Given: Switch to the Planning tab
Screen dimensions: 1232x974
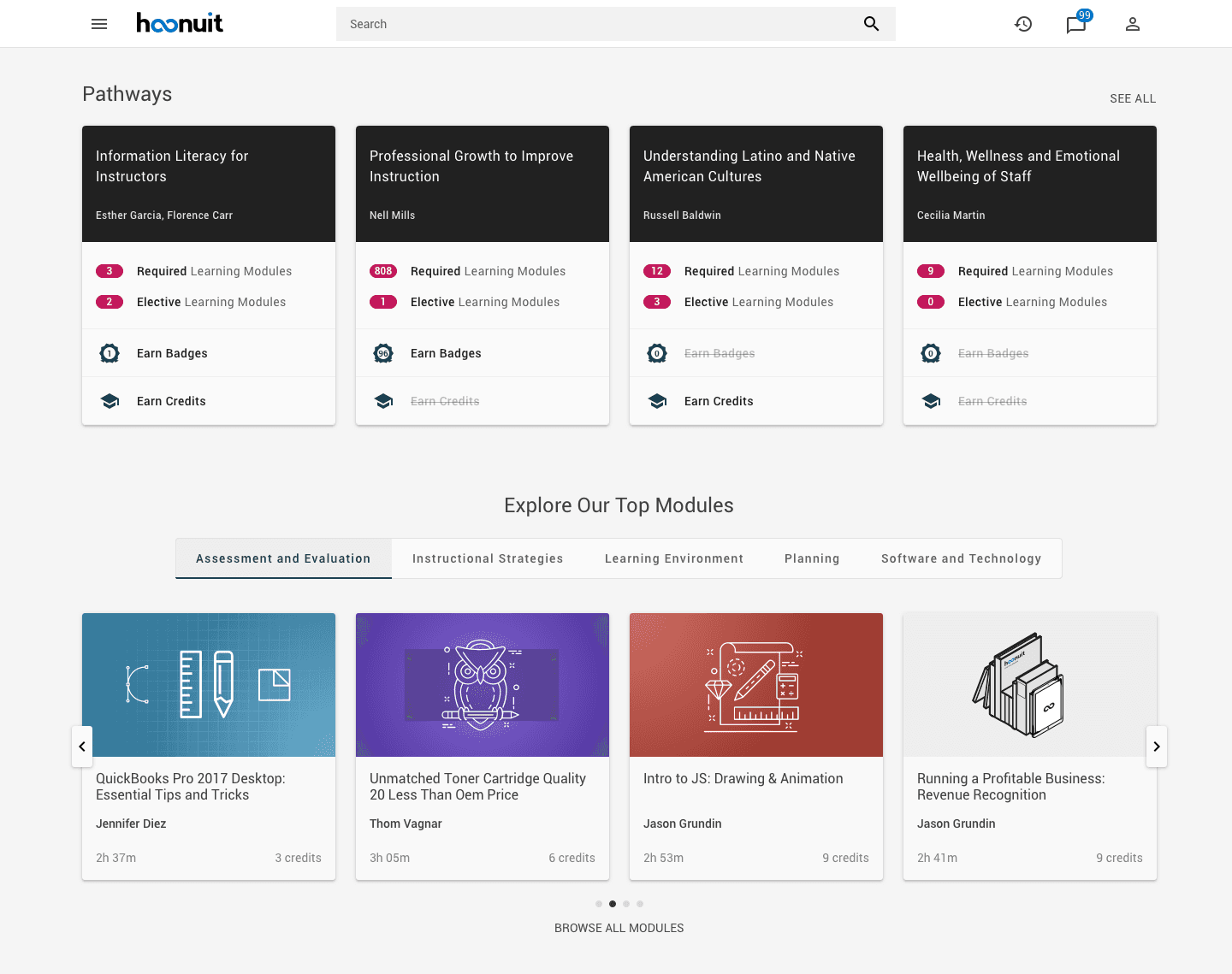Looking at the screenshot, I should point(812,558).
